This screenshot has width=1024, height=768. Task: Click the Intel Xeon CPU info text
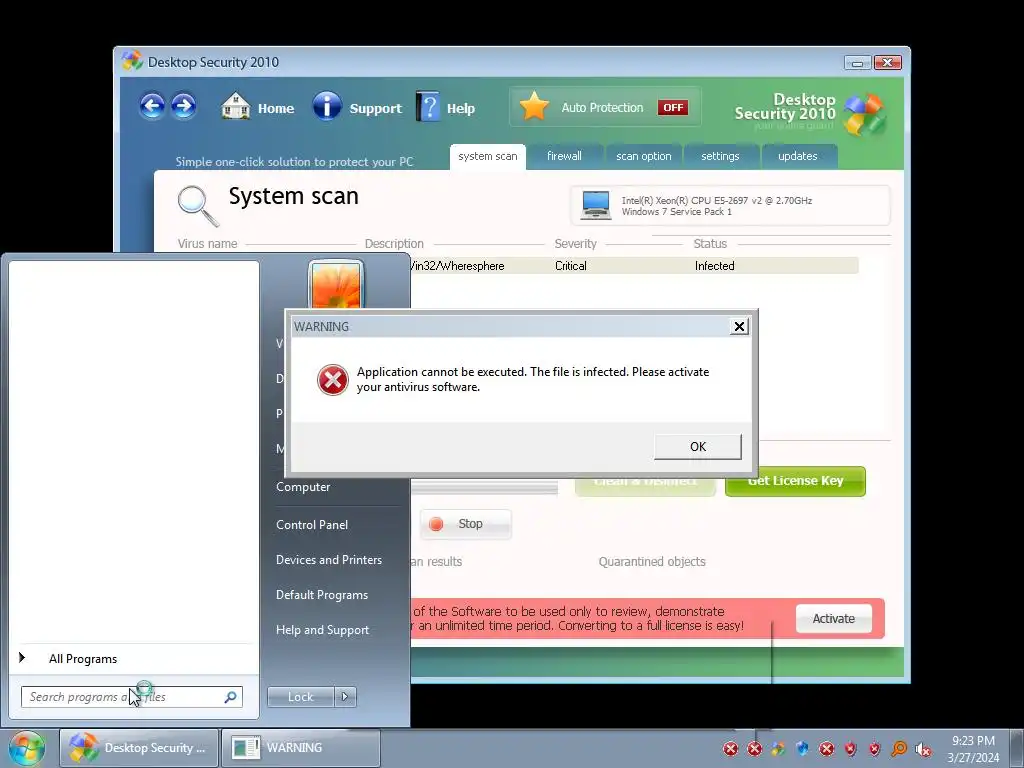click(716, 200)
